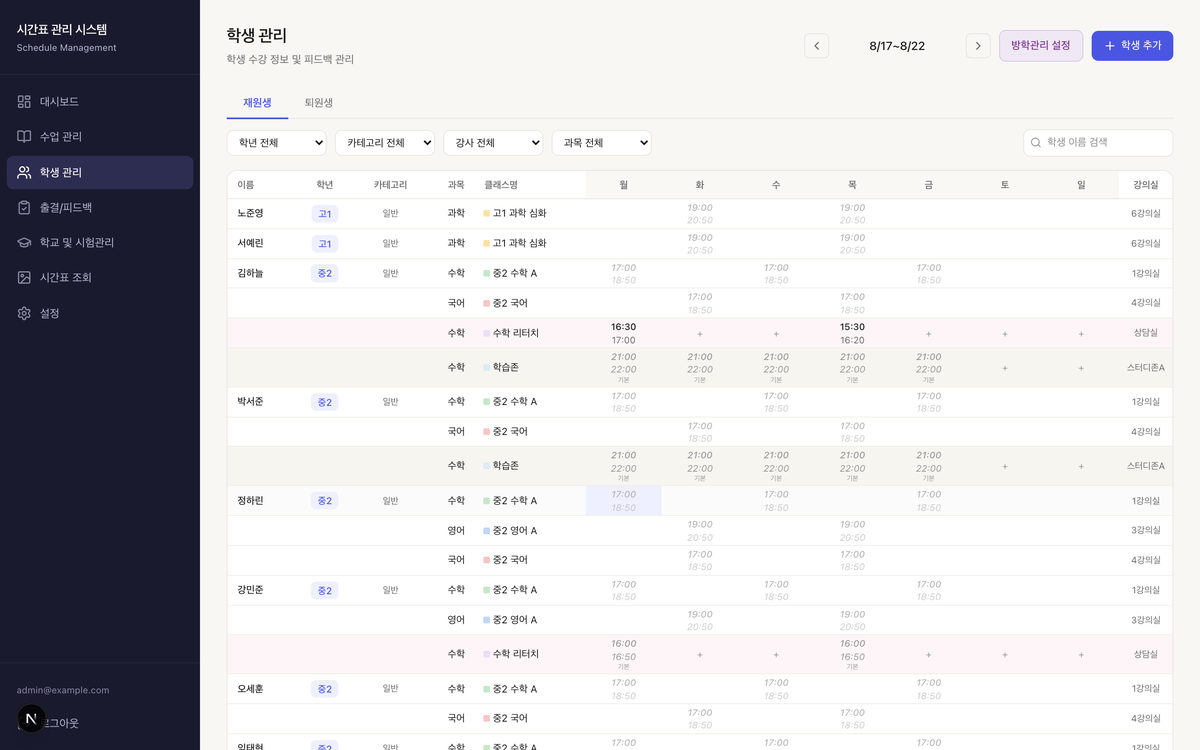
Task: Click the 시간표 조회 image icon
Action: coord(24,278)
